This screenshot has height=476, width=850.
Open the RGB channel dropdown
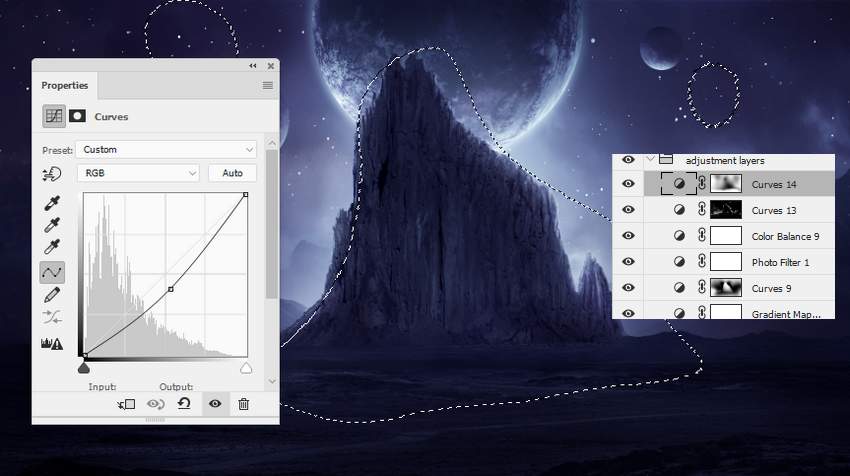[x=138, y=173]
